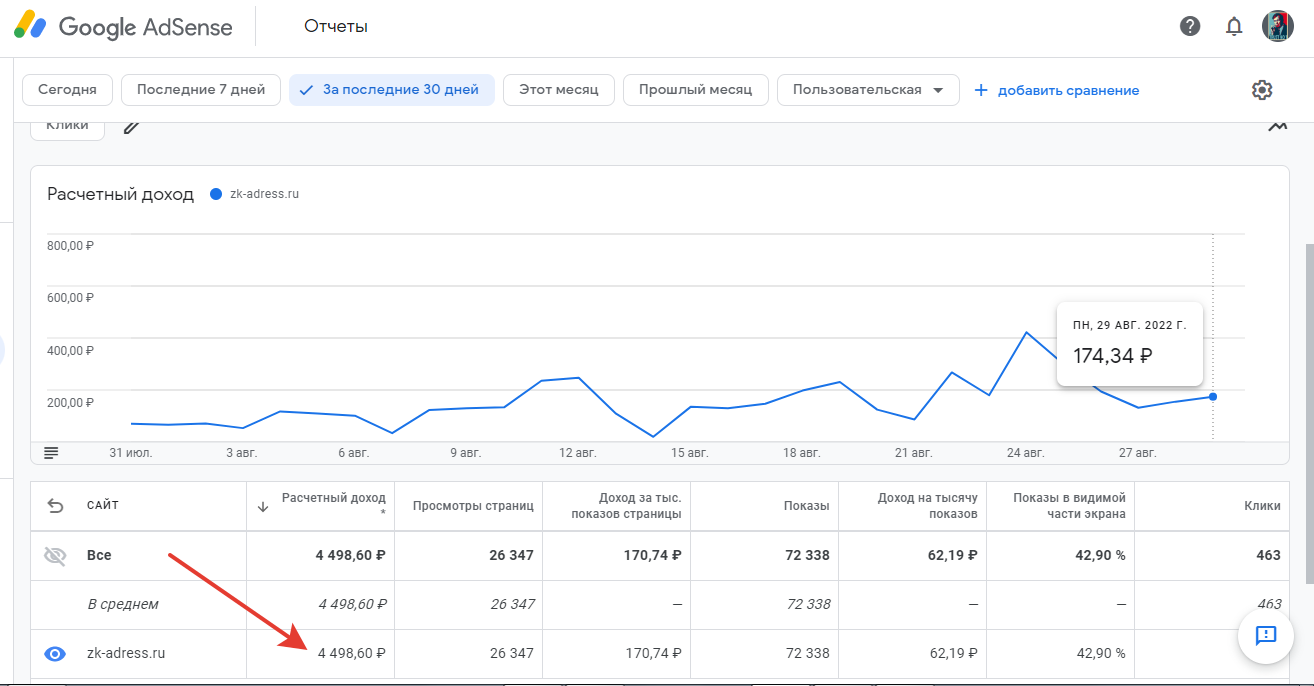Select the Прошлый месяц range

click(695, 90)
